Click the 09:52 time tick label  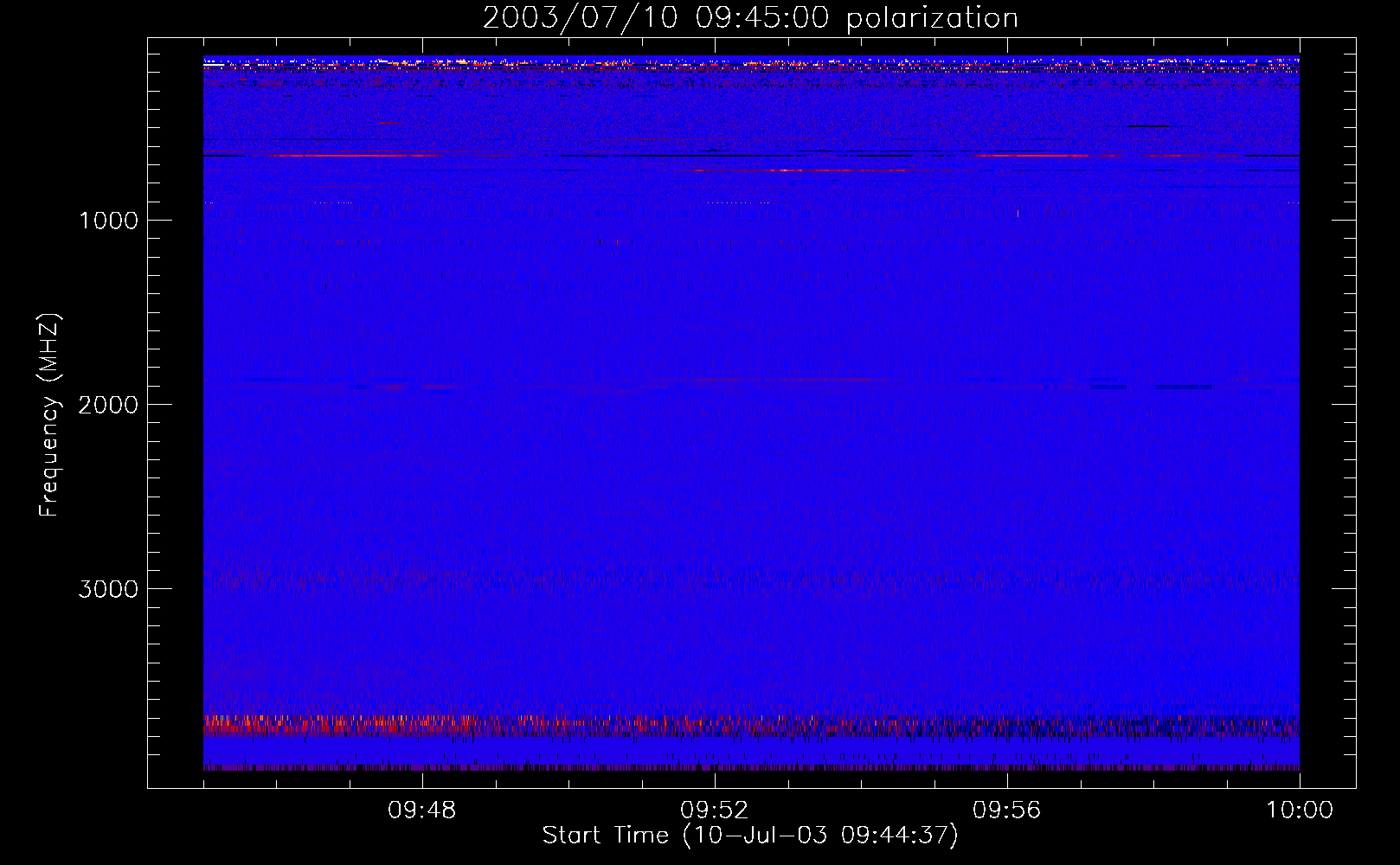pyautogui.click(x=715, y=811)
